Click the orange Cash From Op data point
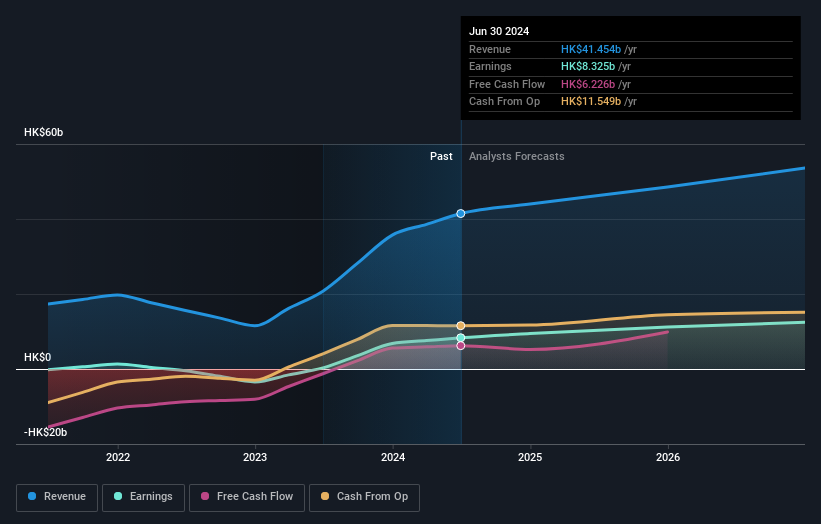The image size is (821, 524). (461, 326)
